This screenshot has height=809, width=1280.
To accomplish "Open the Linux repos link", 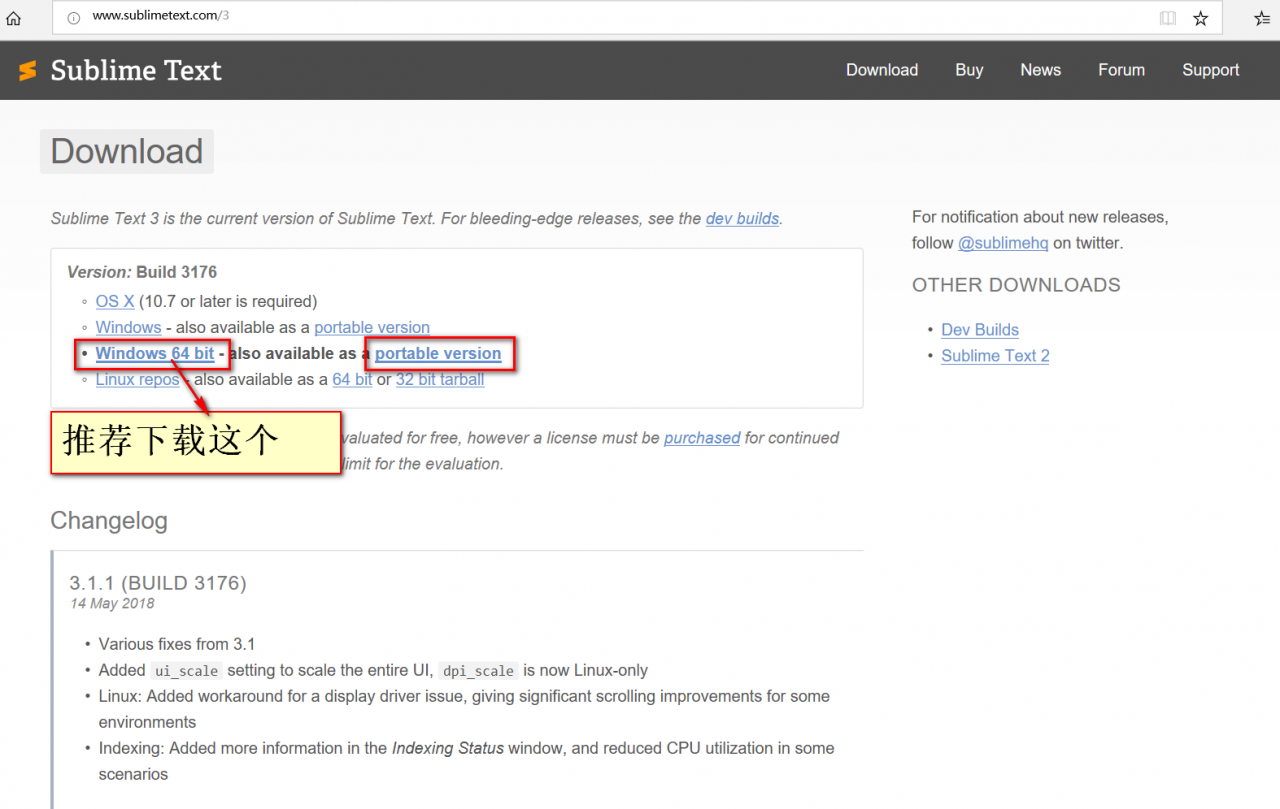I will (x=137, y=379).
